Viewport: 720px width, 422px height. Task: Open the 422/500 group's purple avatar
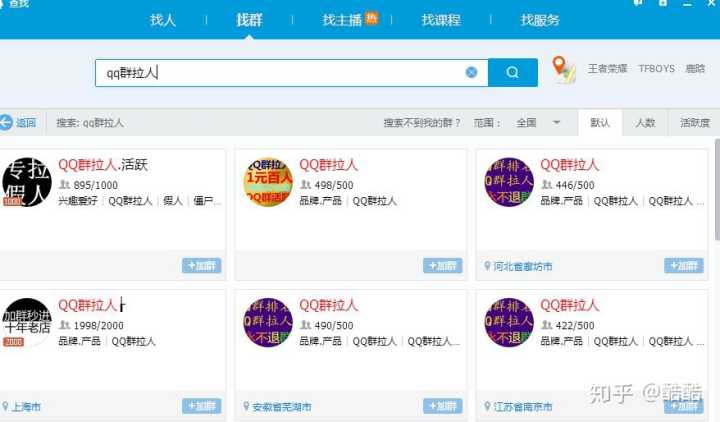point(509,322)
